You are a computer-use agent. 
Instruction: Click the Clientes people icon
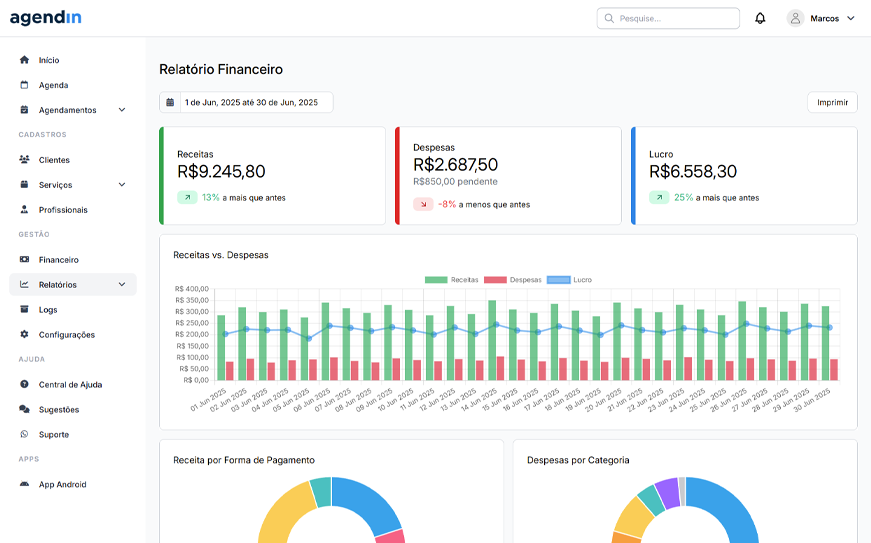[x=24, y=160]
